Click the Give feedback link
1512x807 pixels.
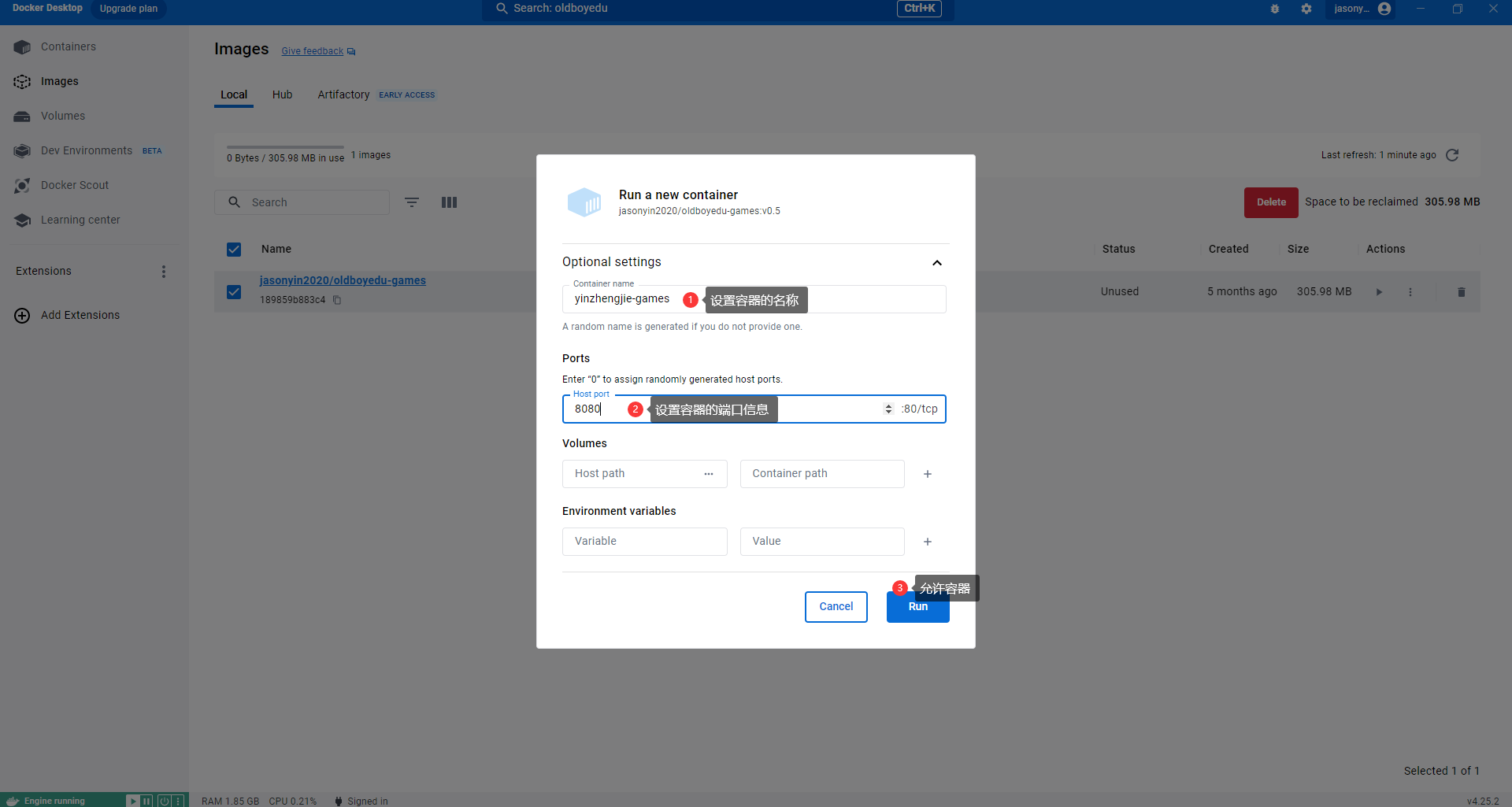click(313, 51)
